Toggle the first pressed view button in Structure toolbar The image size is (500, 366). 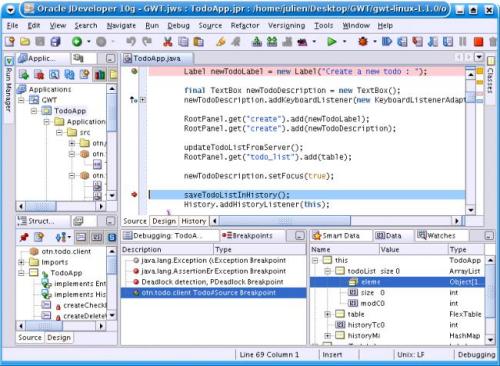click(x=81, y=237)
